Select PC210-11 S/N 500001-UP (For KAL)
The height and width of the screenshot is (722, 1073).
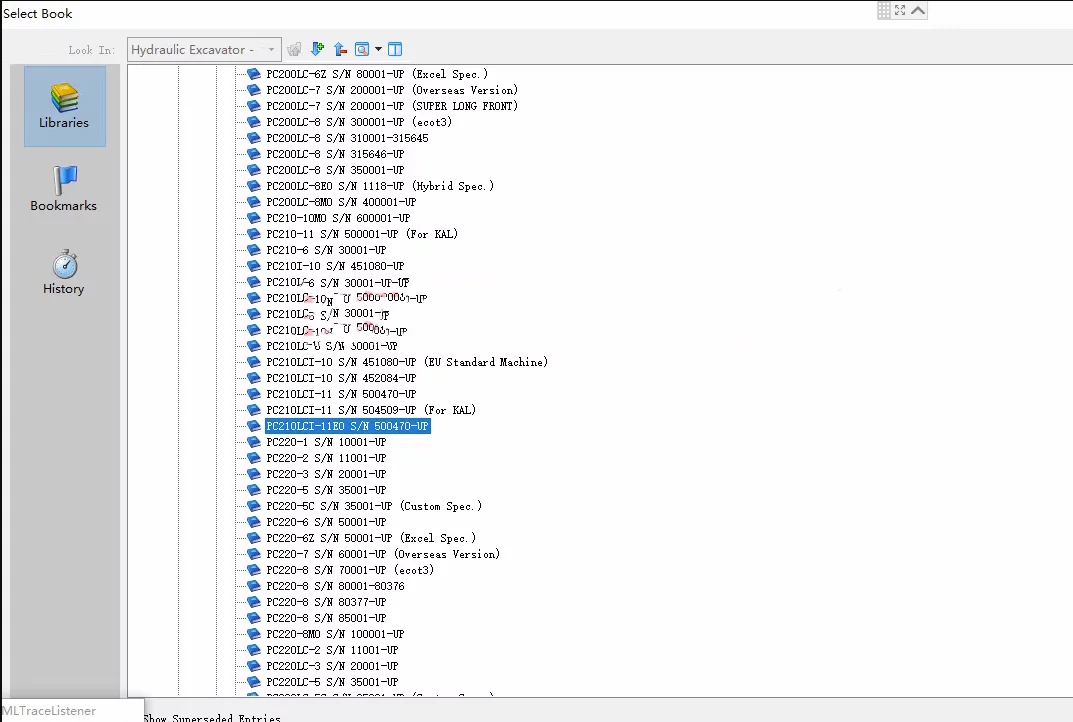[362, 234]
